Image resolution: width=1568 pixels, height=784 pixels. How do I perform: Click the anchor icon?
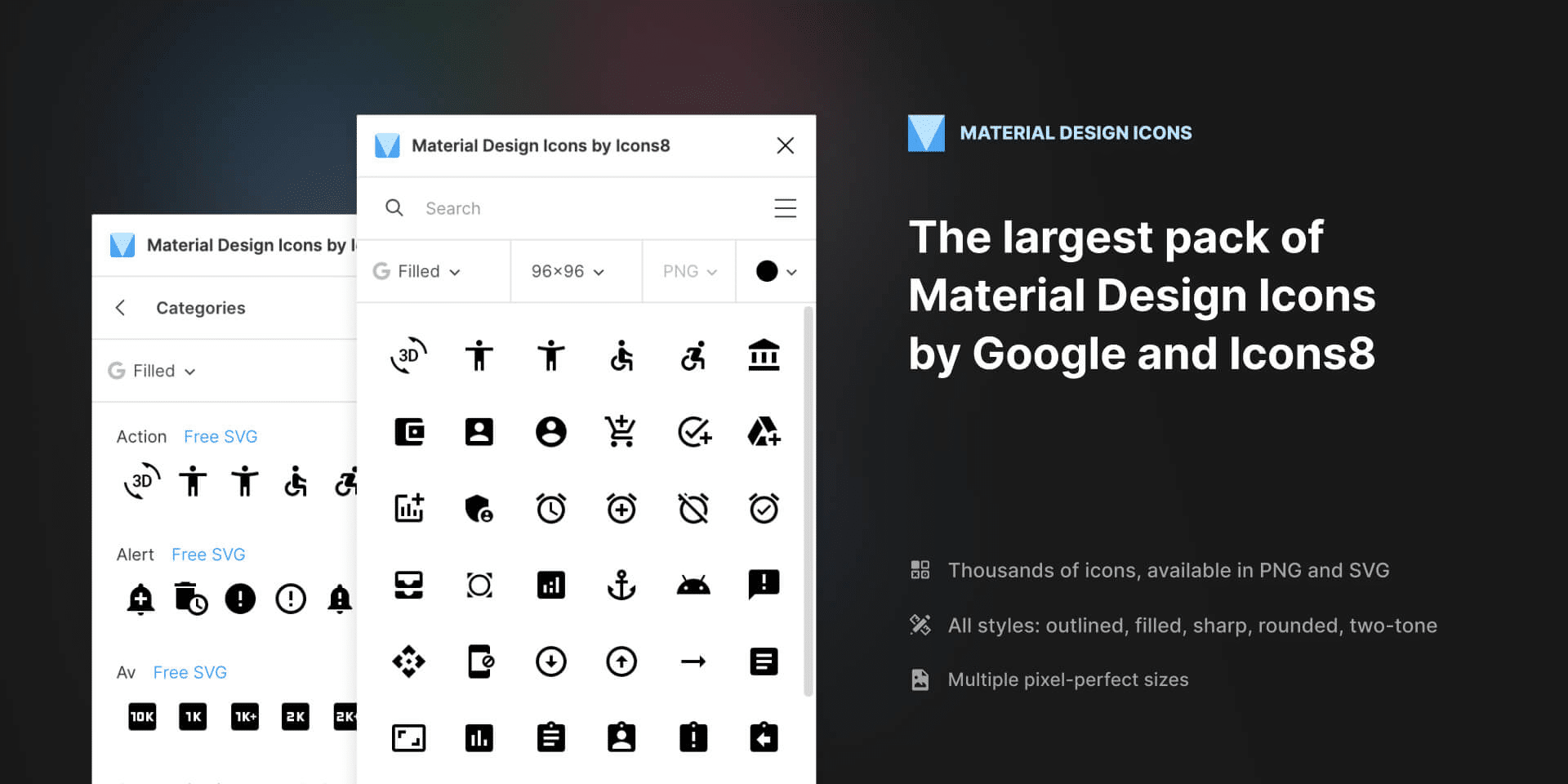(x=621, y=584)
